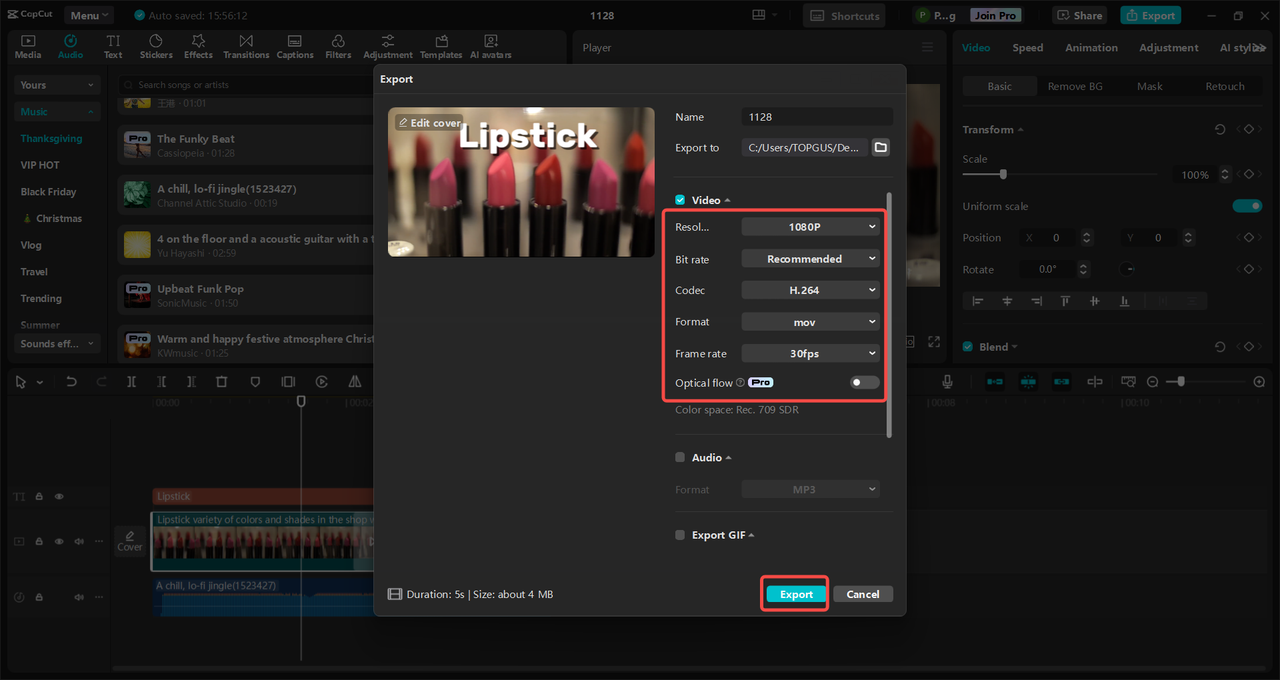Viewport: 1280px width, 680px height.
Task: Hide the main video track eye icon
Action: (59, 542)
